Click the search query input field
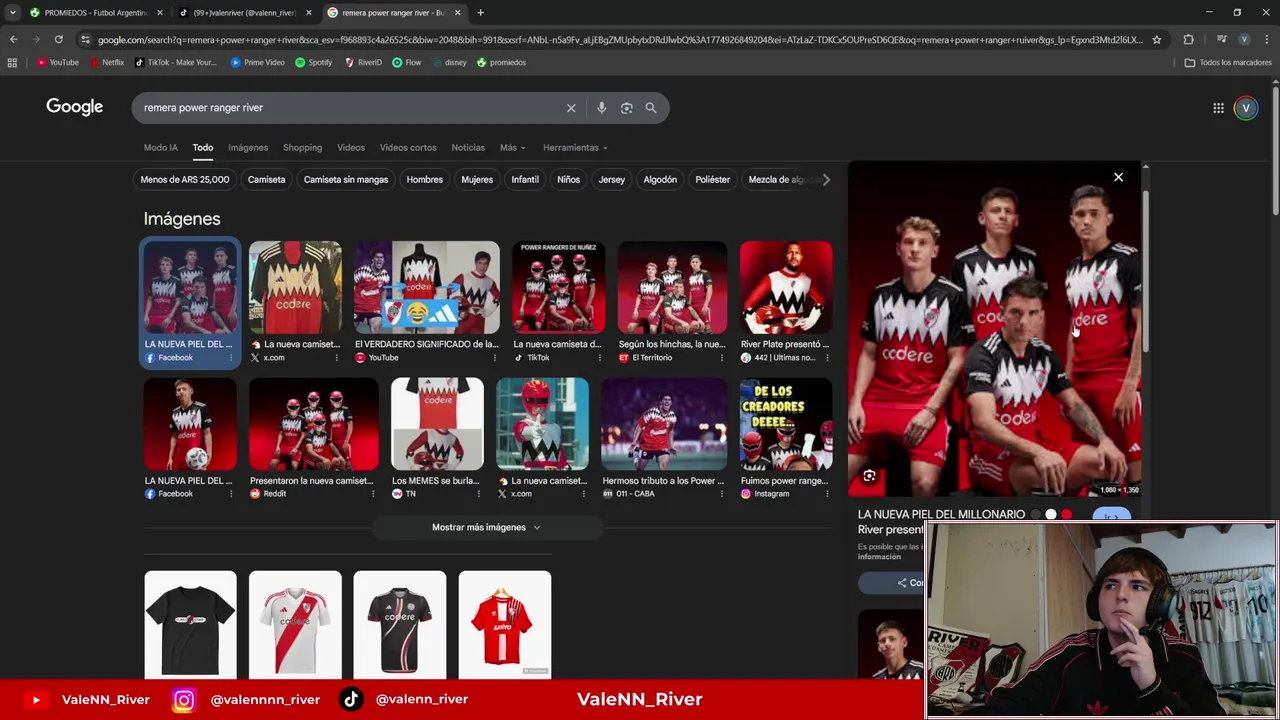 point(350,108)
